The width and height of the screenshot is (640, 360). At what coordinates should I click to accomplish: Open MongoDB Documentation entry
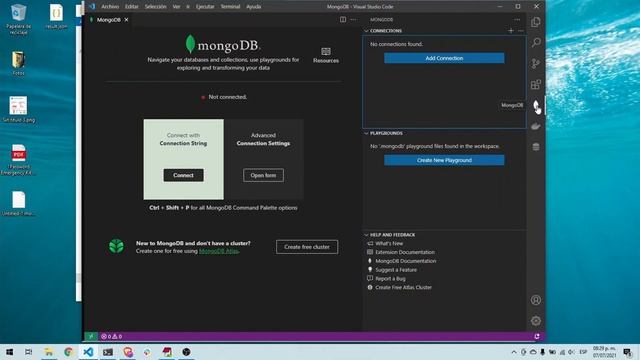click(406, 261)
